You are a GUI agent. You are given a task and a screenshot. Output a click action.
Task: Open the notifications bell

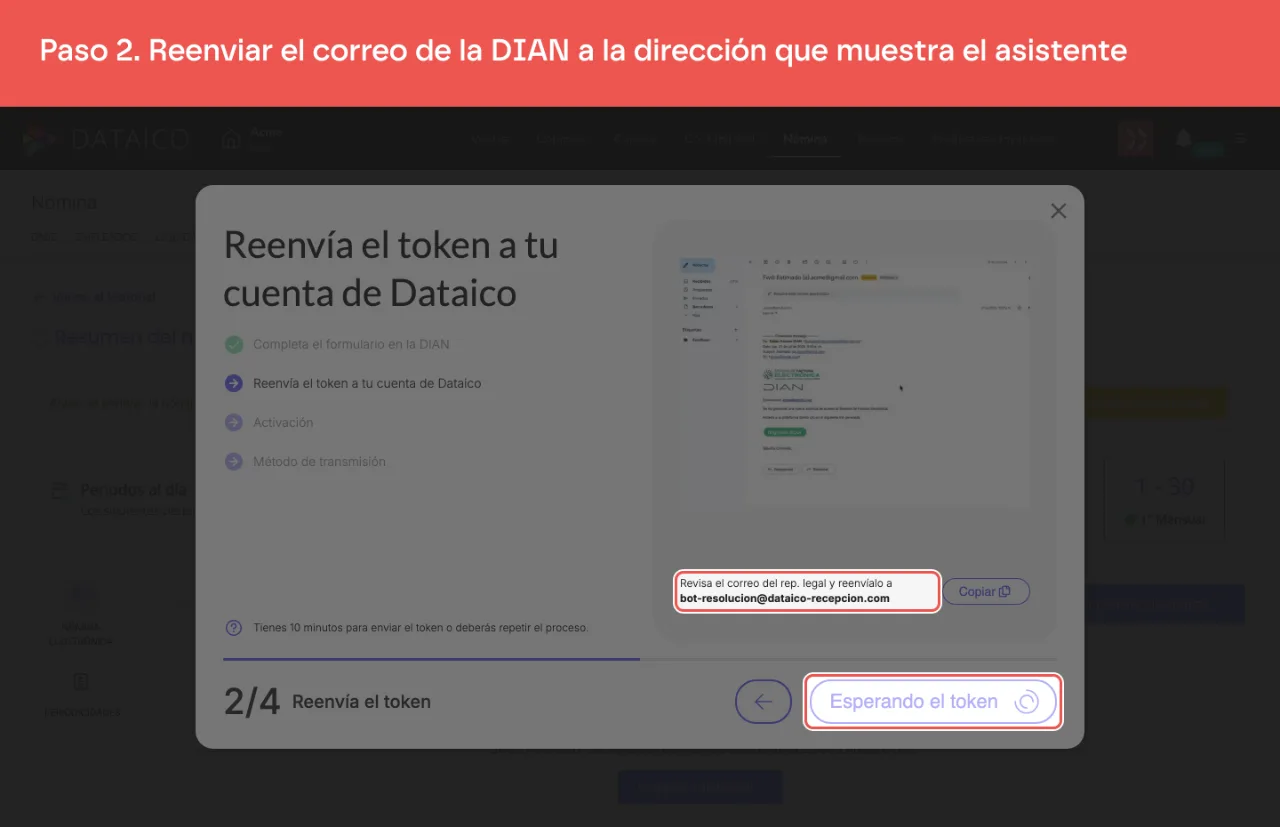(1184, 139)
